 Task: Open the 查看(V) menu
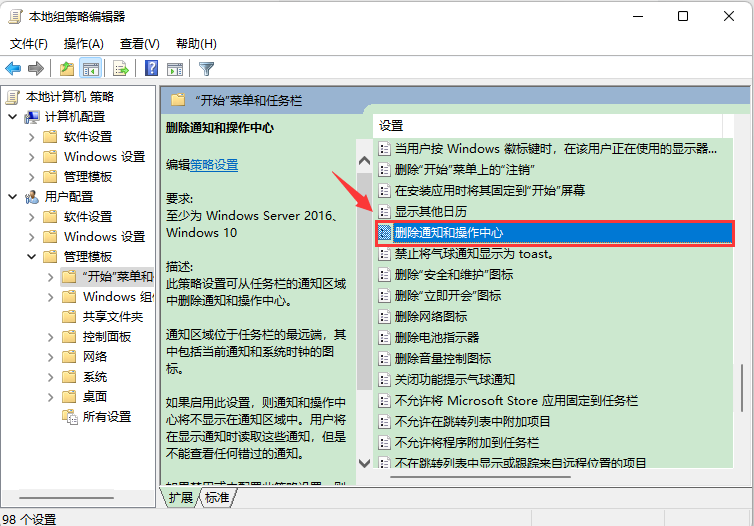click(139, 44)
